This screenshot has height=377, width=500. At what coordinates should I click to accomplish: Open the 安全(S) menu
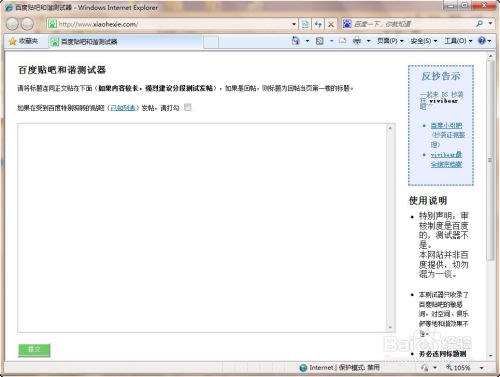pyautogui.click(x=424, y=41)
